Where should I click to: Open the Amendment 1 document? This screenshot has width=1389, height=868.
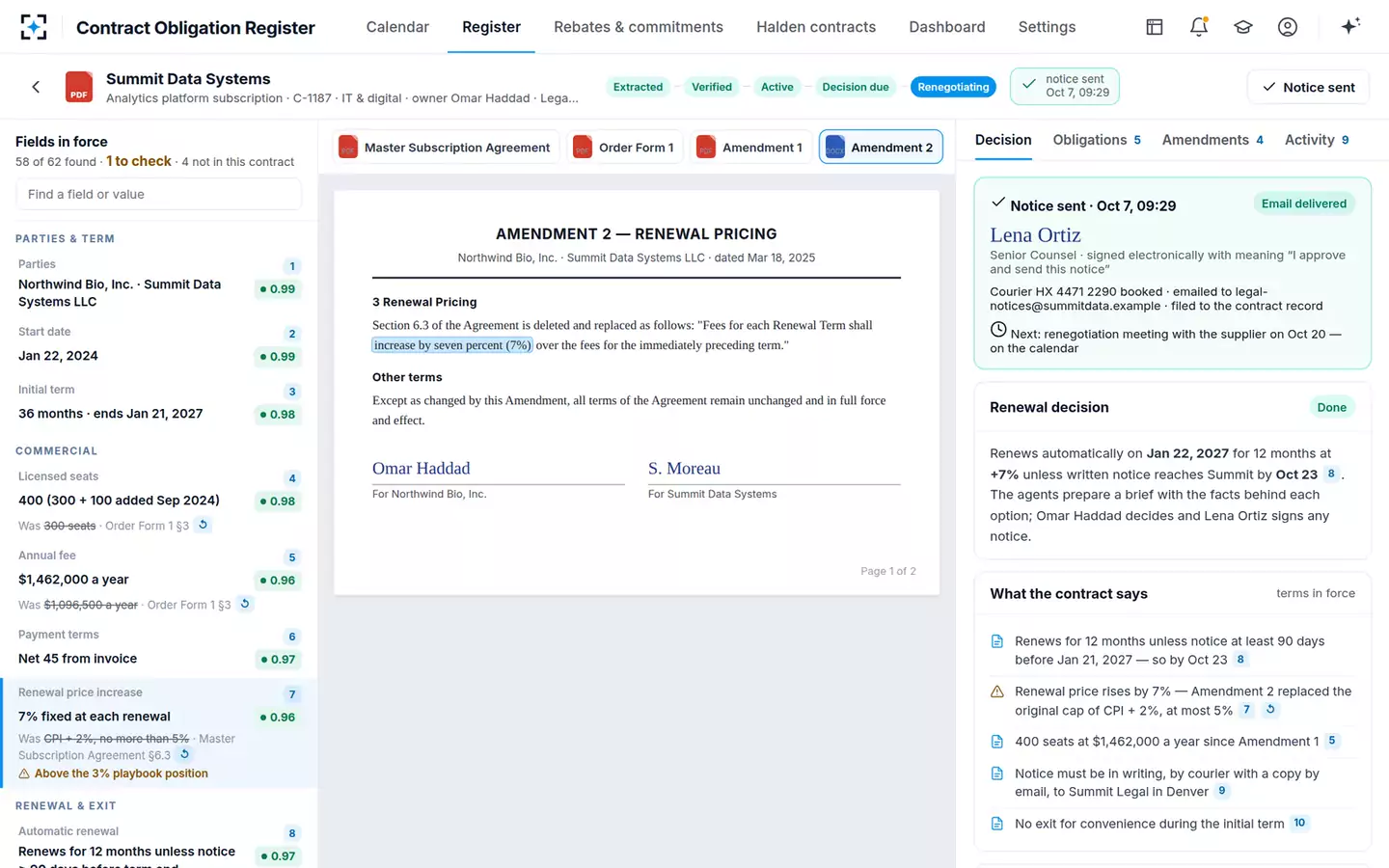click(750, 148)
